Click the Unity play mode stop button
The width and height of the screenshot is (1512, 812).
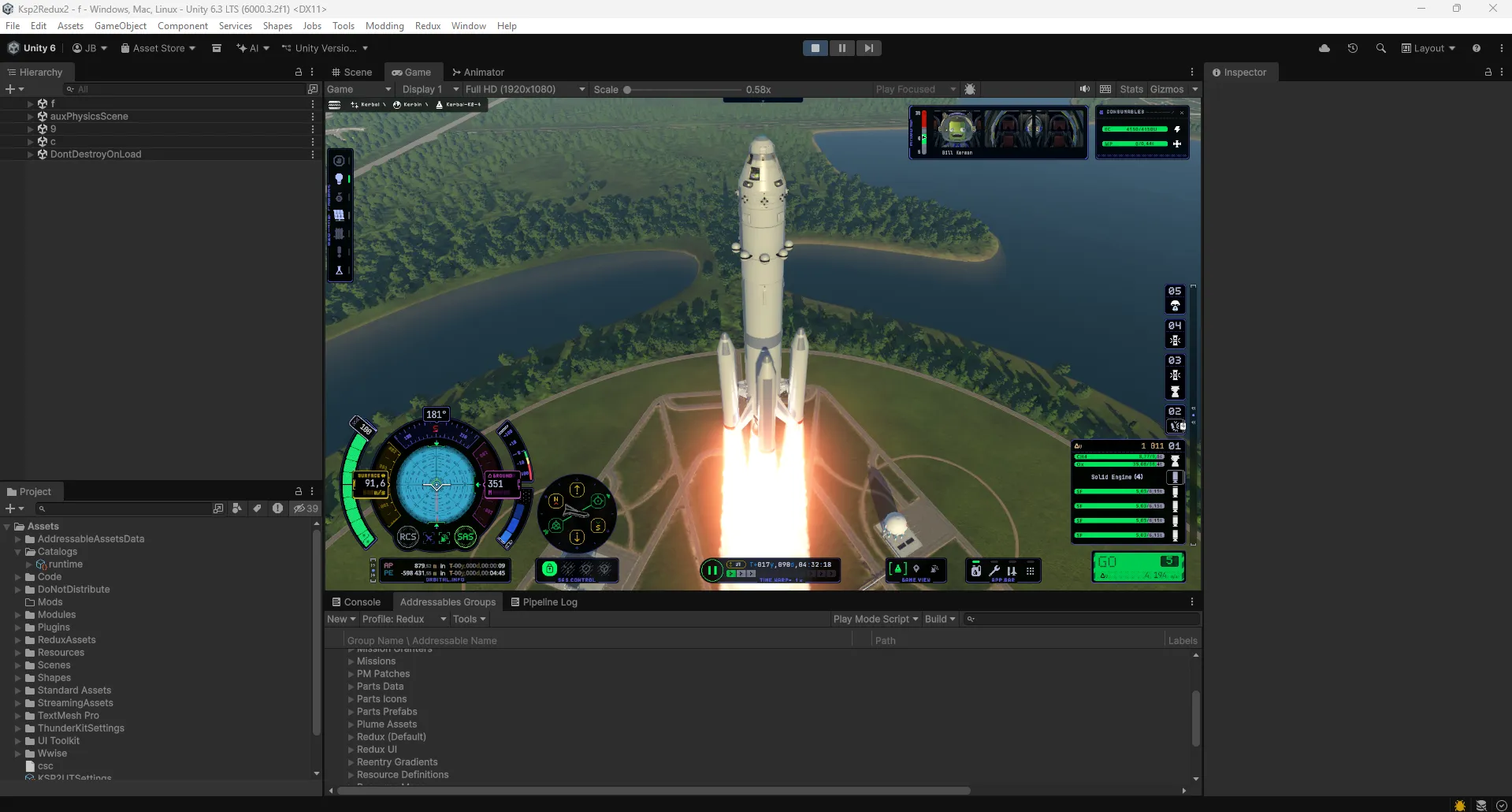[x=815, y=48]
